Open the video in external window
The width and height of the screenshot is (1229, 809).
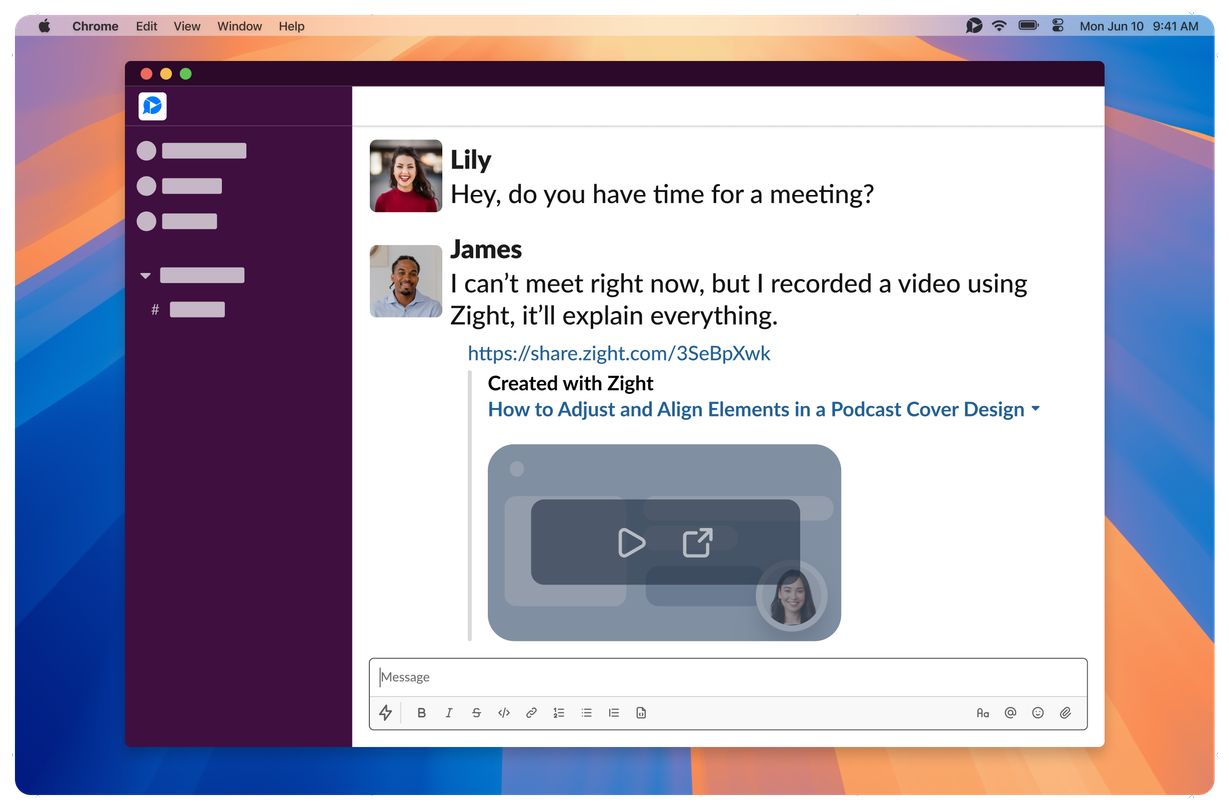[697, 542]
